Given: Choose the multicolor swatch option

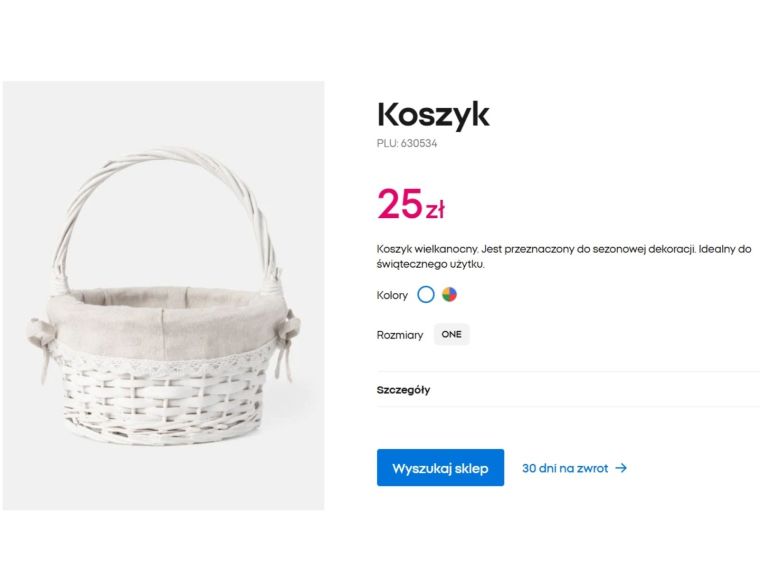Looking at the screenshot, I should coord(450,295).
